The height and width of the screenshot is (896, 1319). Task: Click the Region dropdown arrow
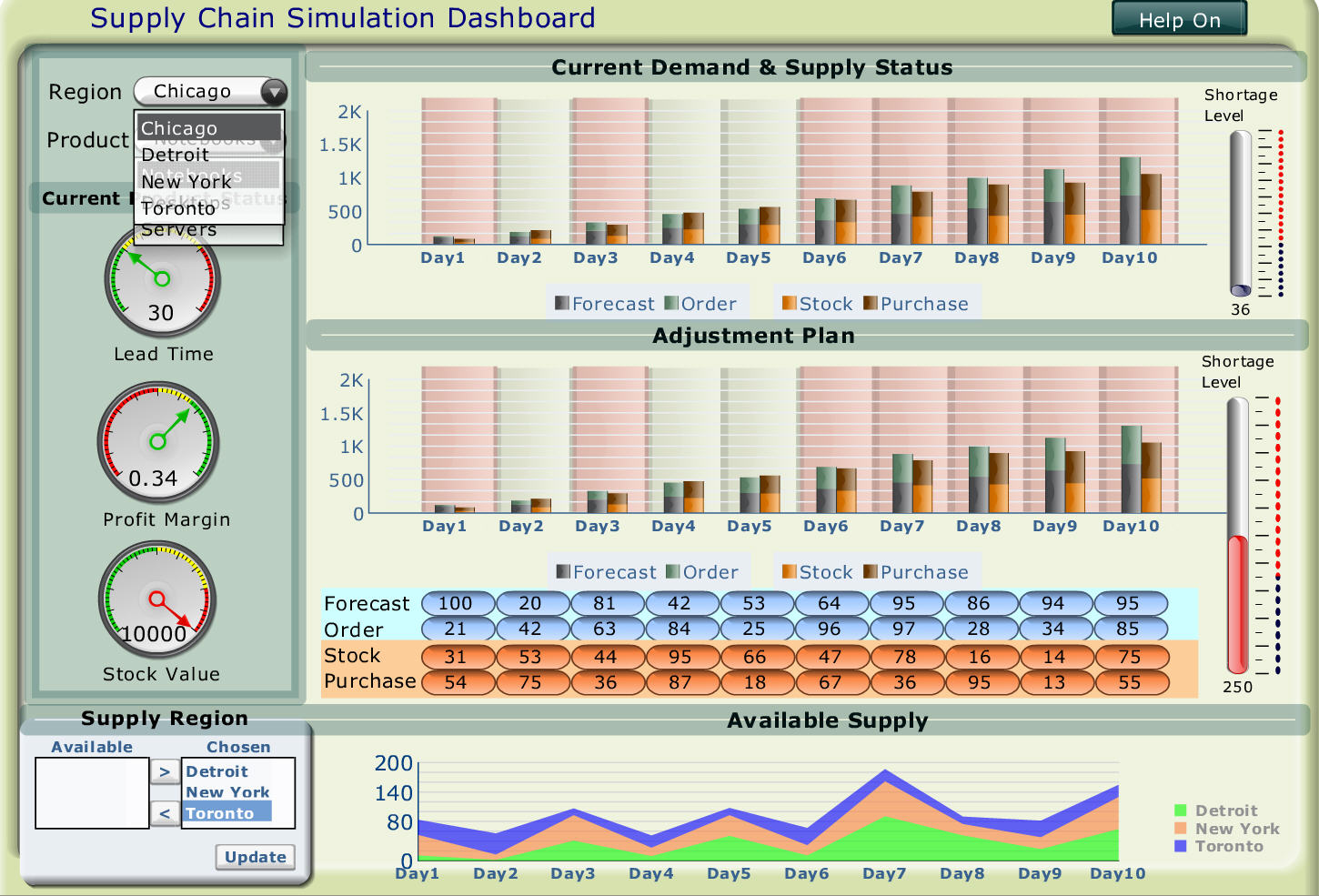[275, 91]
